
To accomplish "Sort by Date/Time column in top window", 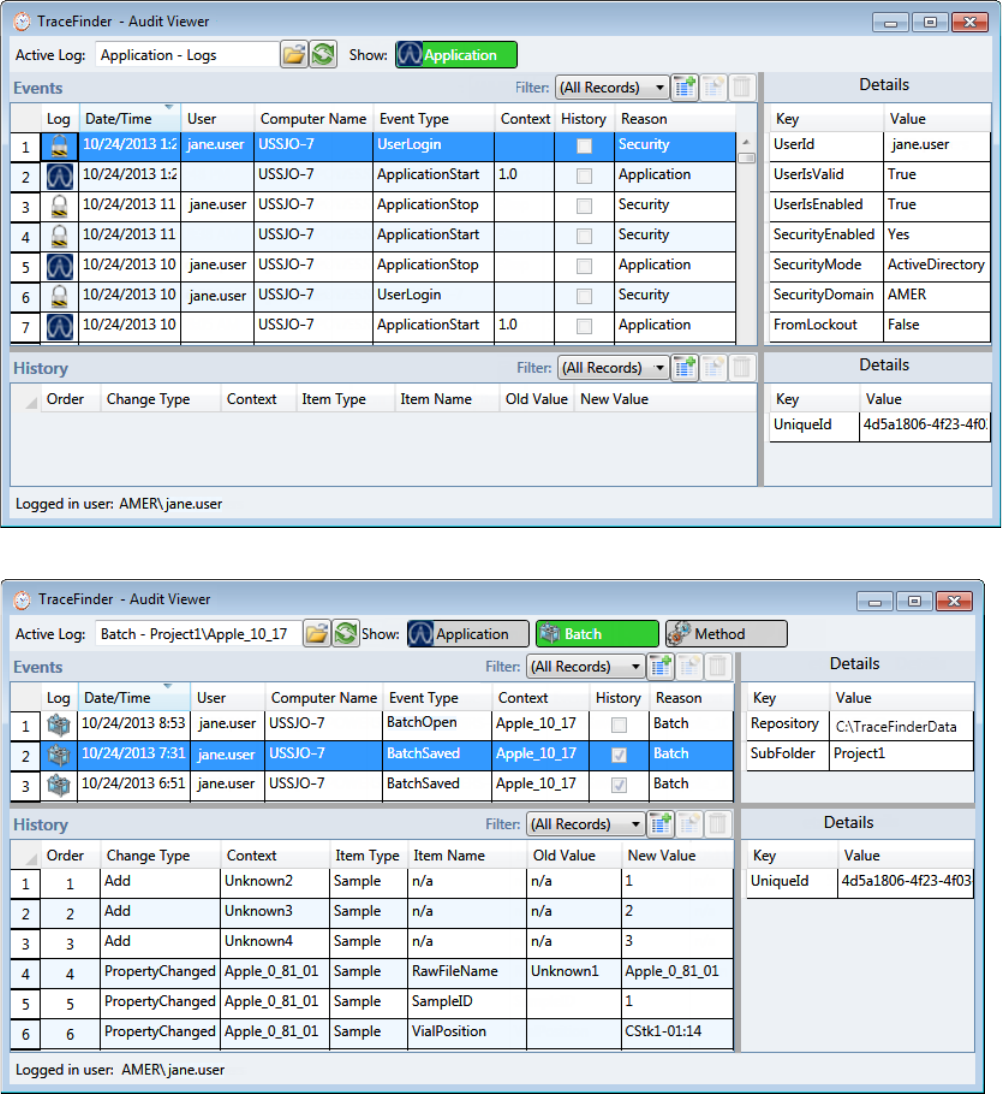I will pos(130,119).
